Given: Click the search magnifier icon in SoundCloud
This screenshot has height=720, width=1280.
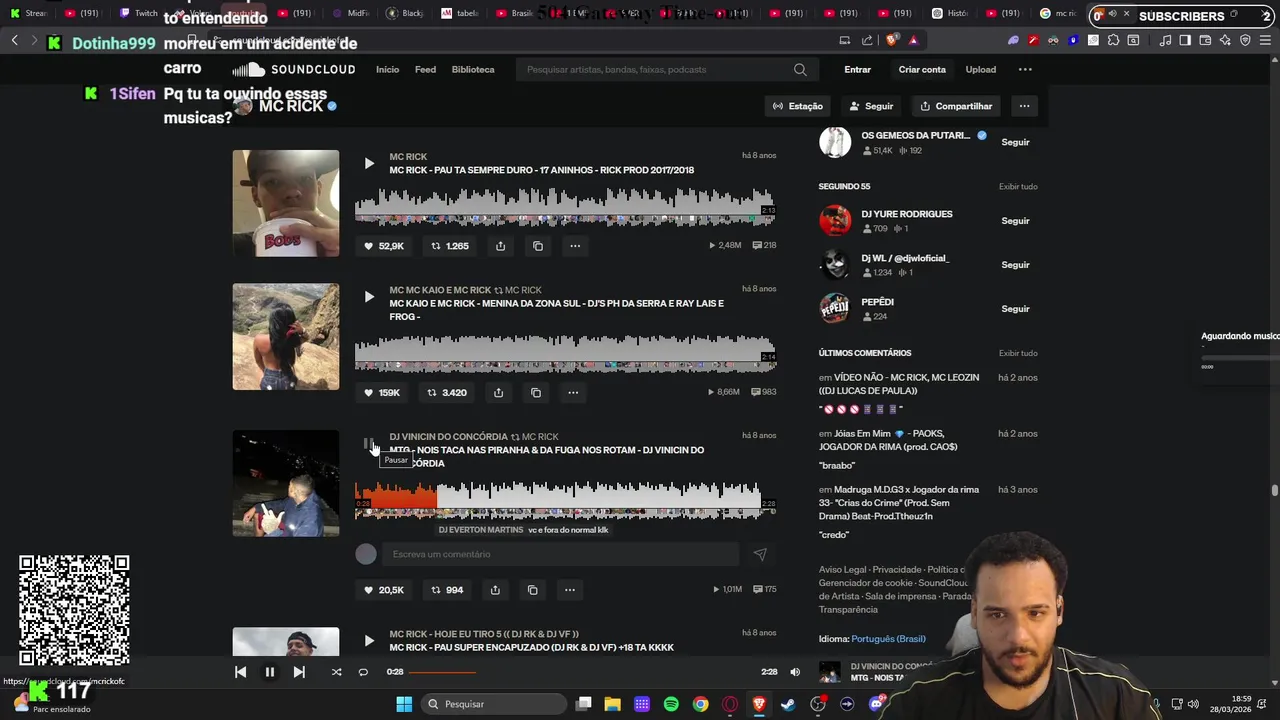Looking at the screenshot, I should pyautogui.click(x=800, y=69).
